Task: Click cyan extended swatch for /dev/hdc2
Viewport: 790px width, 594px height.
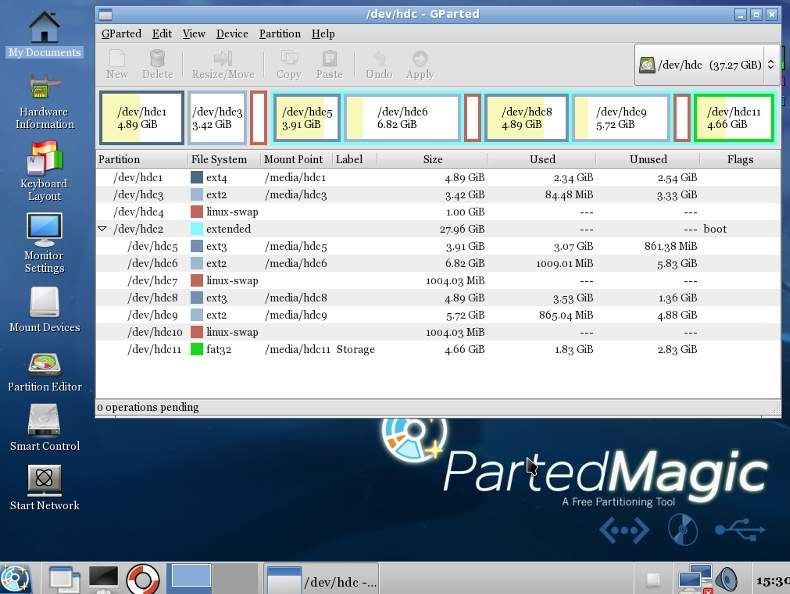Action: click(196, 229)
